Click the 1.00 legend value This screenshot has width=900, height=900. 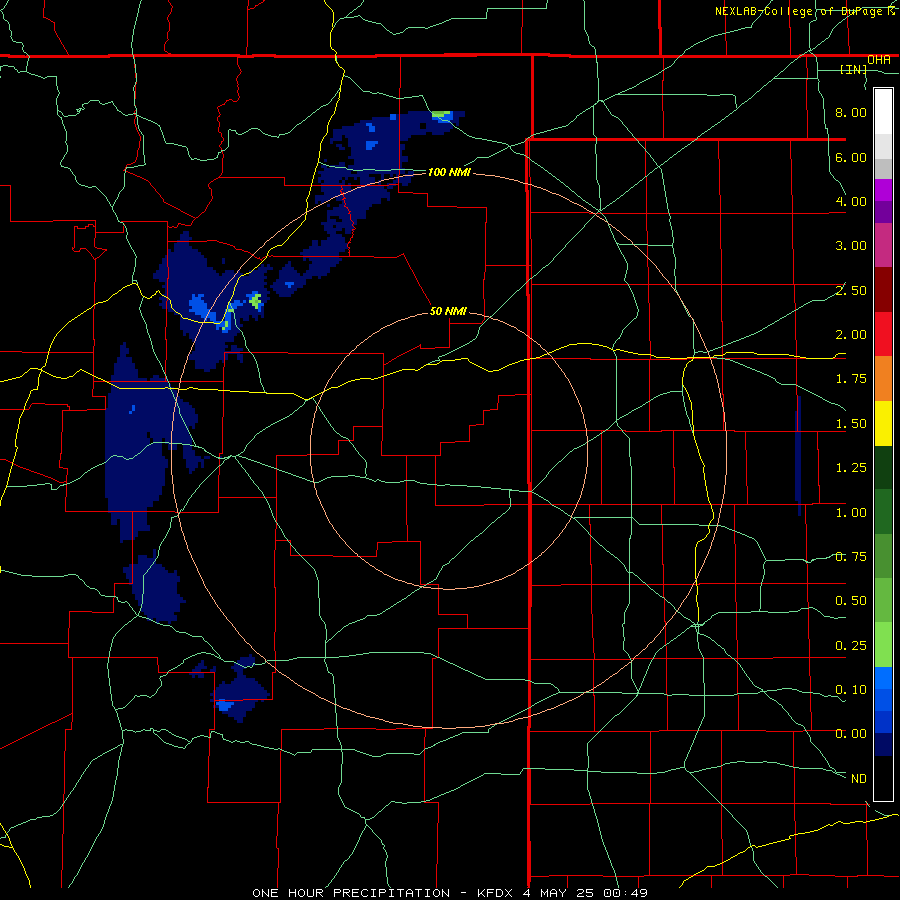coord(851,513)
